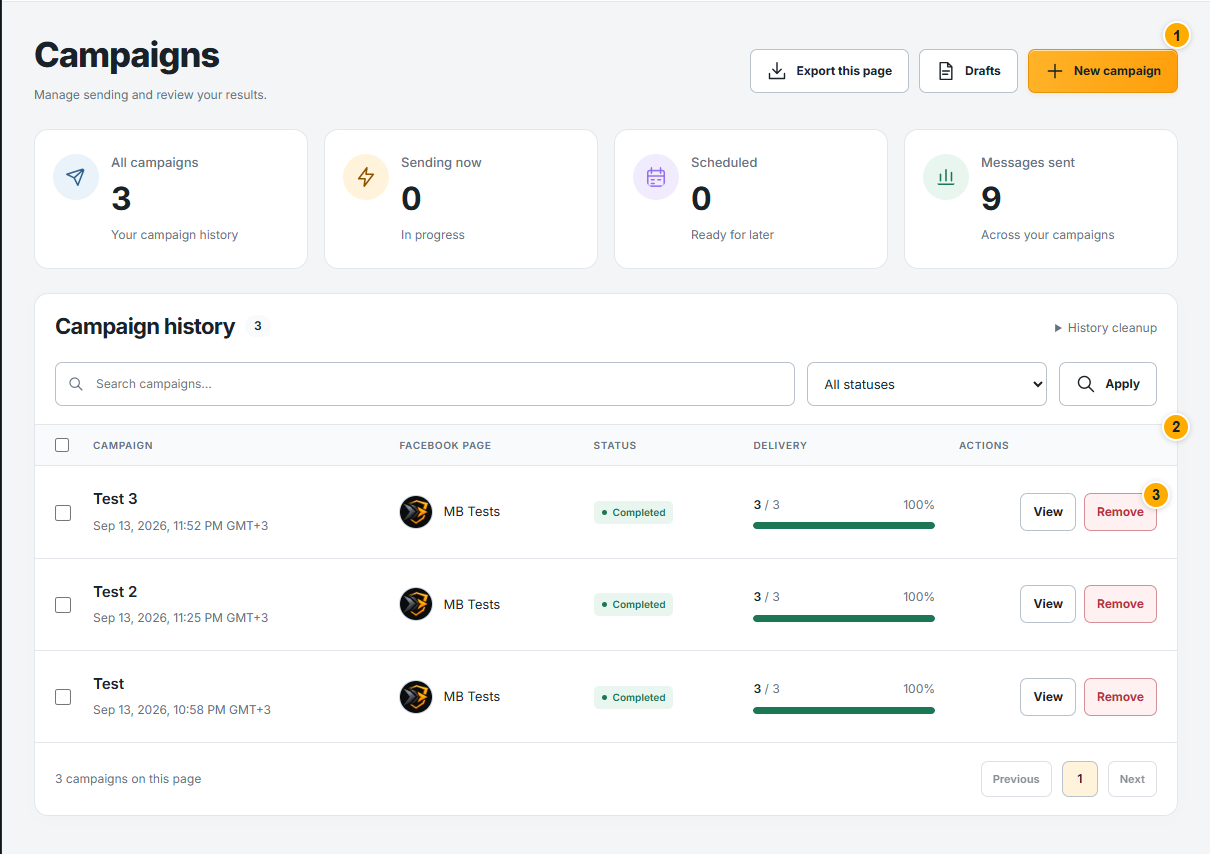
Task: Click MB Tests page avatar in Test 2 row
Action: tap(416, 604)
